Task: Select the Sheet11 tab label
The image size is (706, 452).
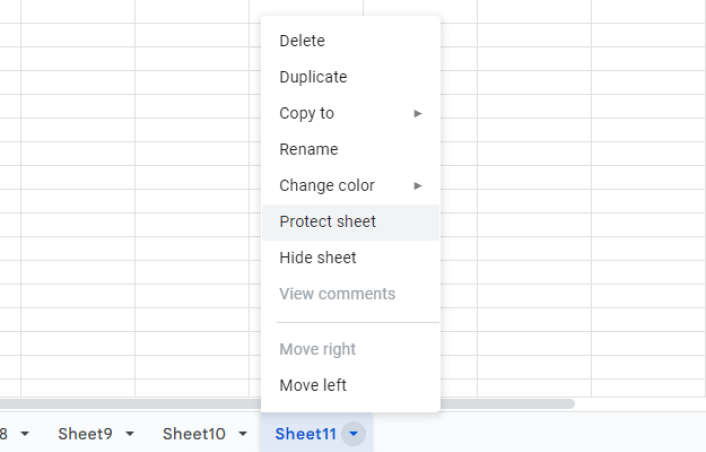Action: (x=306, y=434)
